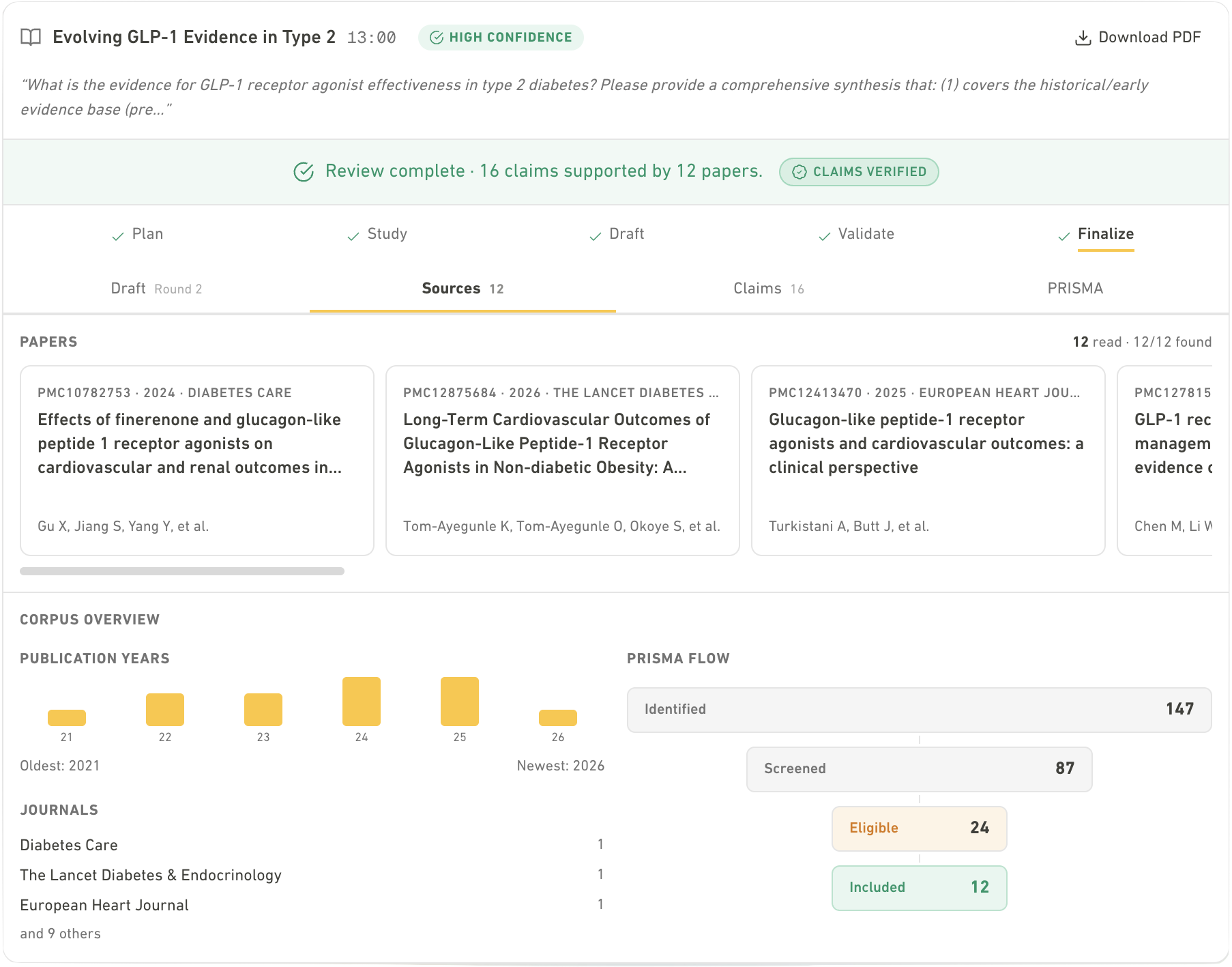The image size is (1232, 967).
Task: Click the open book icon beside the review title
Action: pos(31,37)
